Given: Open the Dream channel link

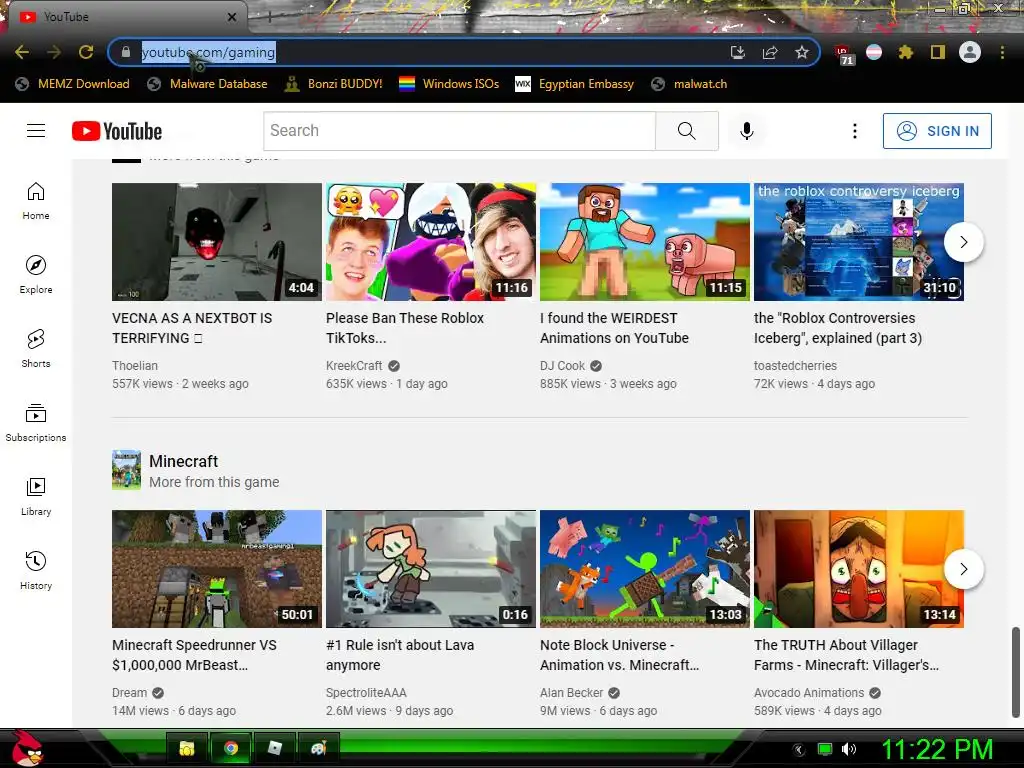Looking at the screenshot, I should 129,693.
